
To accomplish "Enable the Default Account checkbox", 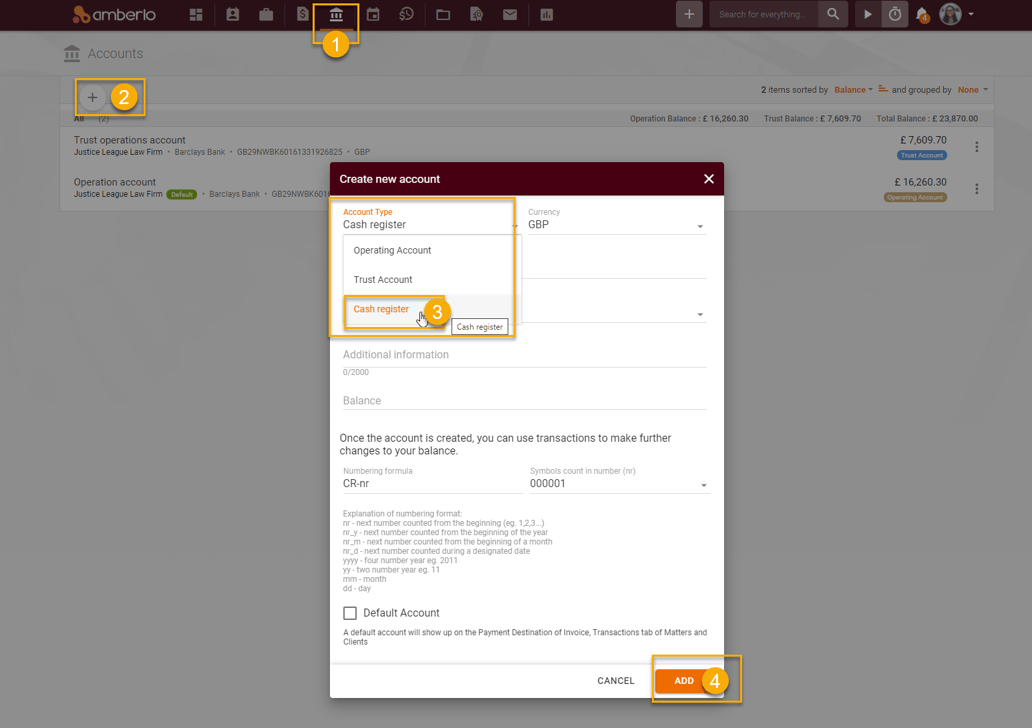I will (x=350, y=612).
